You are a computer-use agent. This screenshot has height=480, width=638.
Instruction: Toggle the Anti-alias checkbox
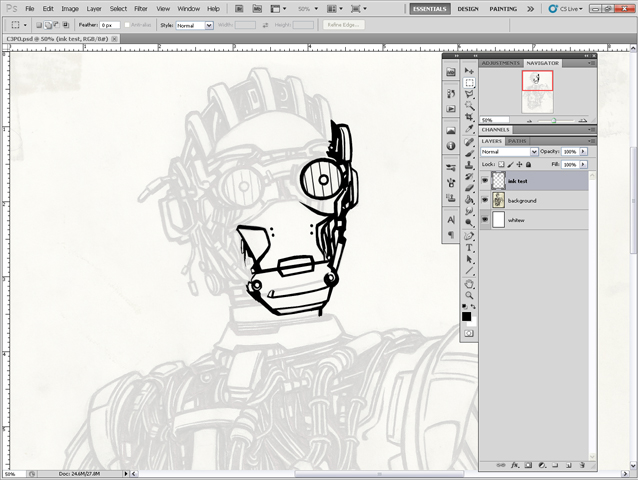(x=127, y=25)
